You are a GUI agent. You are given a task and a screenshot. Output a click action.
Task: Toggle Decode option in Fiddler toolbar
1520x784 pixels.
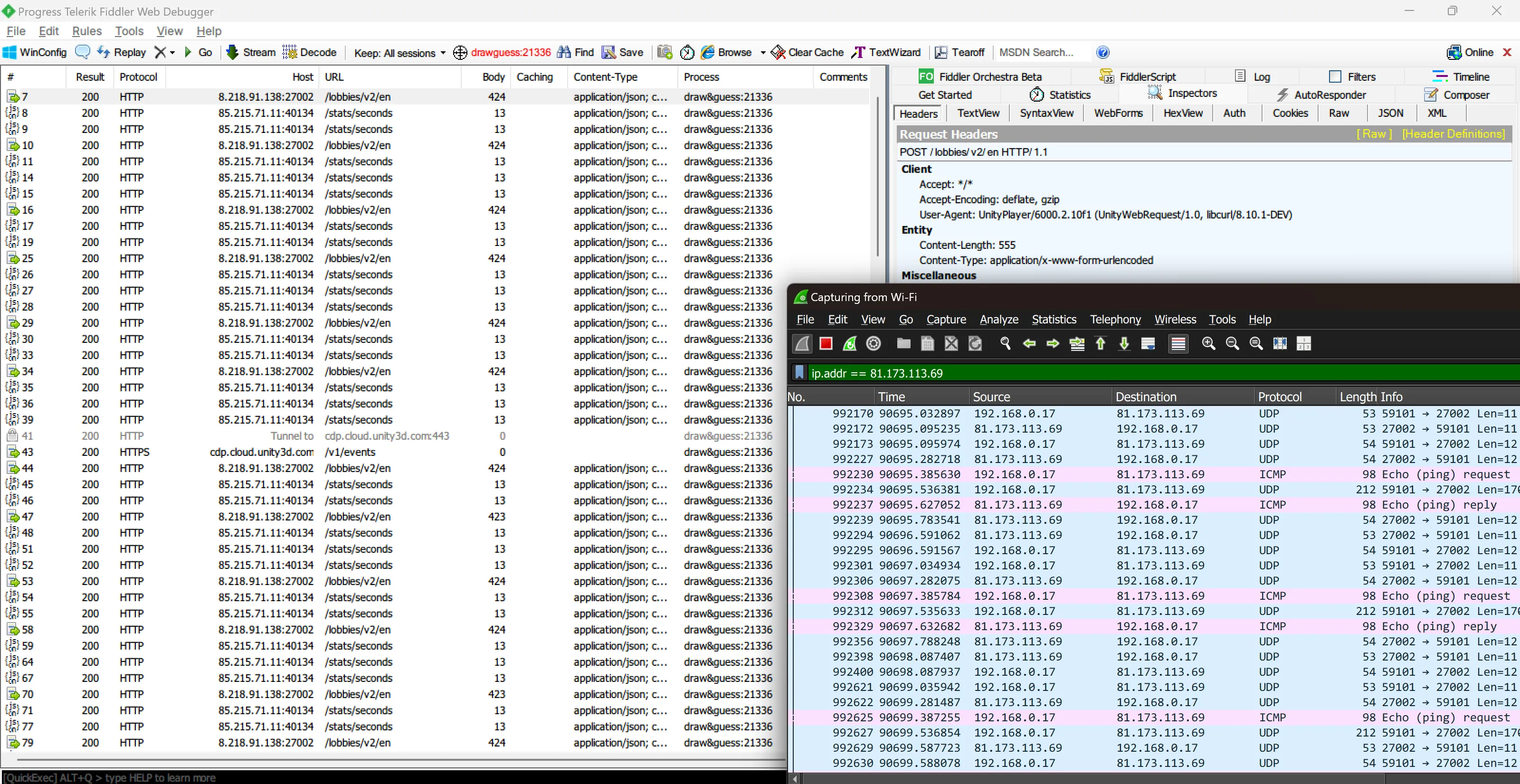(309, 53)
